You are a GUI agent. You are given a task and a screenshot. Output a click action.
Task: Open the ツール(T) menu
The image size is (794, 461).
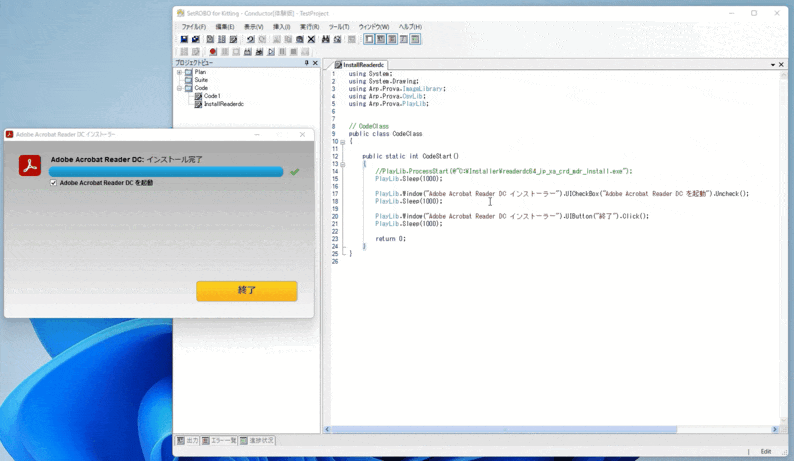pyautogui.click(x=339, y=26)
